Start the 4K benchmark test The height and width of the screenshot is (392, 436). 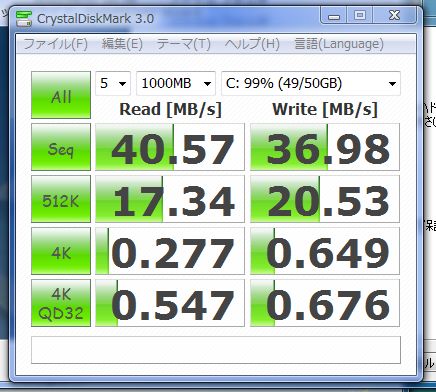point(61,251)
